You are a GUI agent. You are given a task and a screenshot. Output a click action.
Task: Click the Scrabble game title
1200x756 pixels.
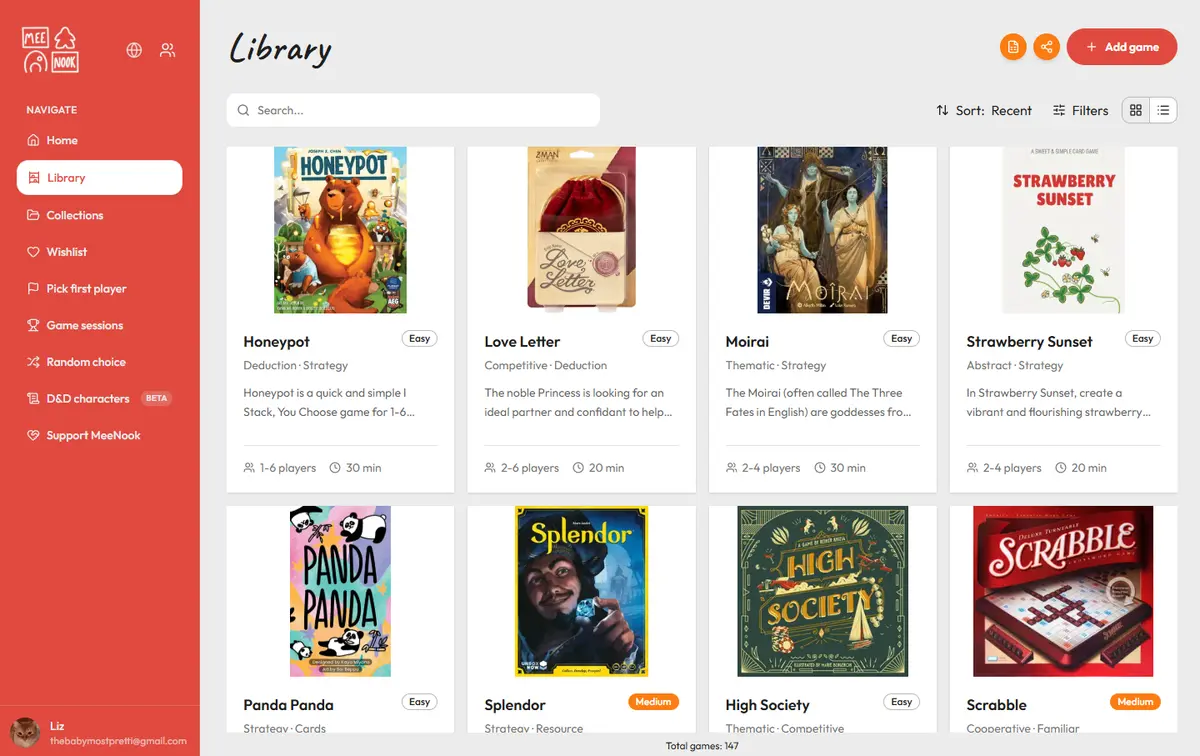coord(996,705)
